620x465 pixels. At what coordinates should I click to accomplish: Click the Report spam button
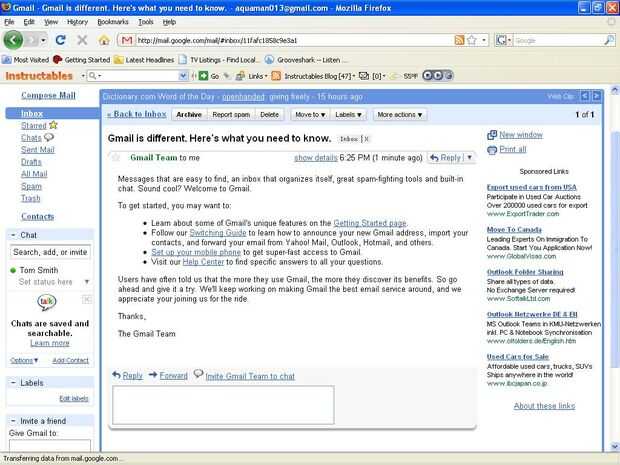coord(231,115)
